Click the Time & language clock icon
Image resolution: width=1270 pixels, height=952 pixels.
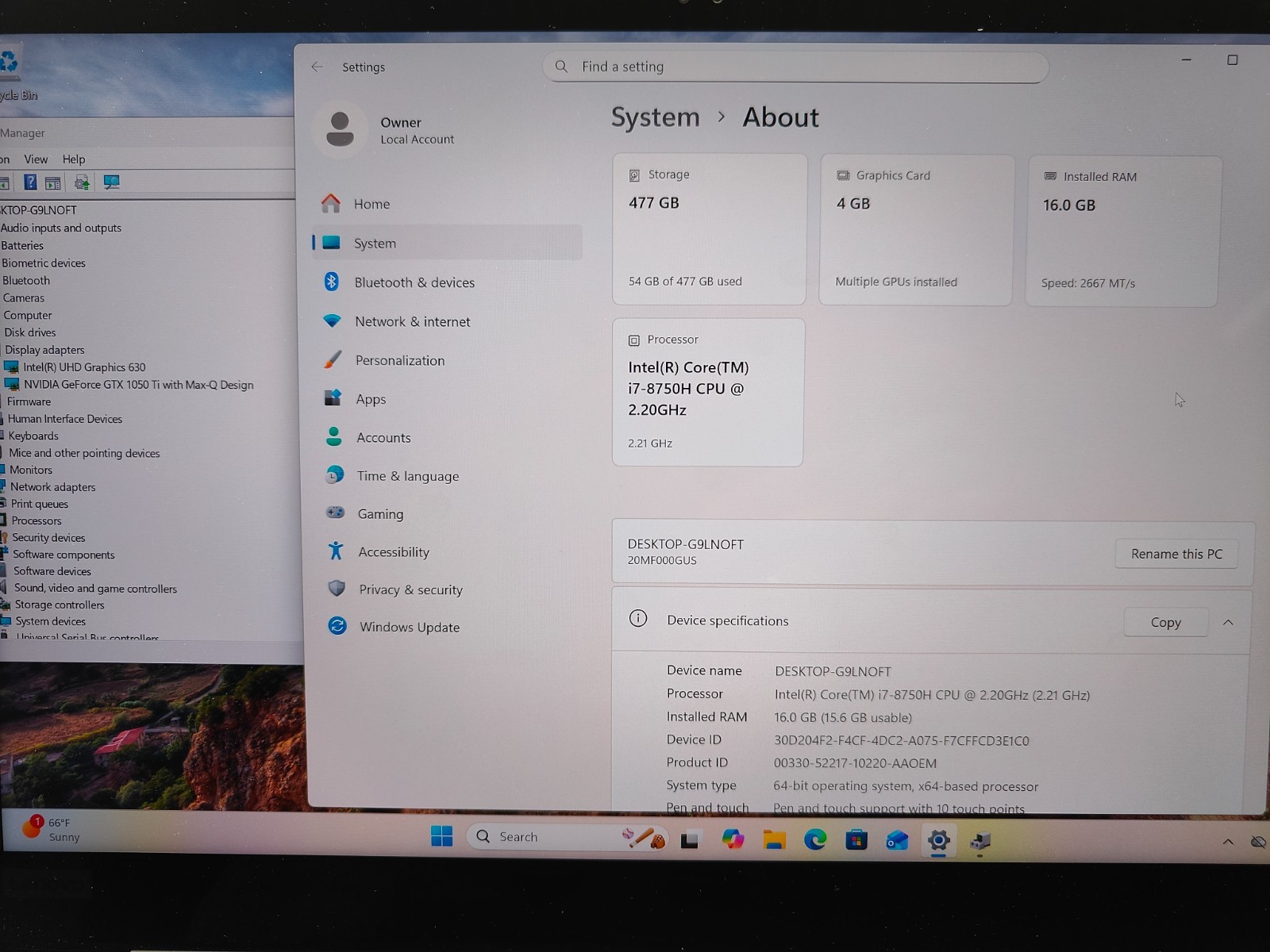(x=335, y=475)
